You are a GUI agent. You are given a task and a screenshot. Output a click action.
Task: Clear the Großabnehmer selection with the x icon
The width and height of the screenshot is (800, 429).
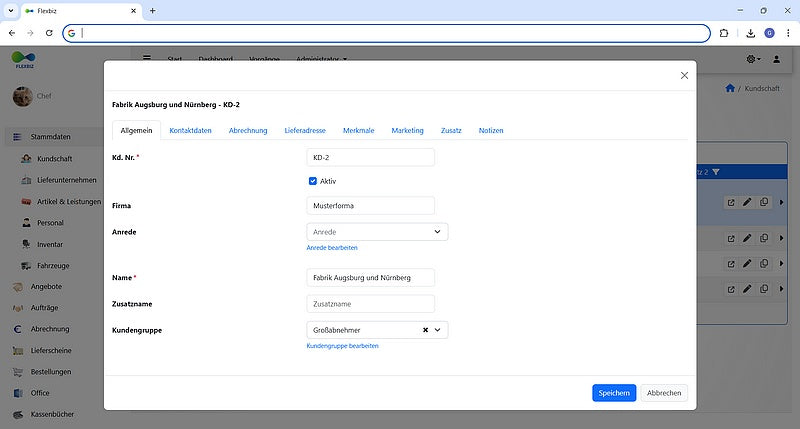425,329
